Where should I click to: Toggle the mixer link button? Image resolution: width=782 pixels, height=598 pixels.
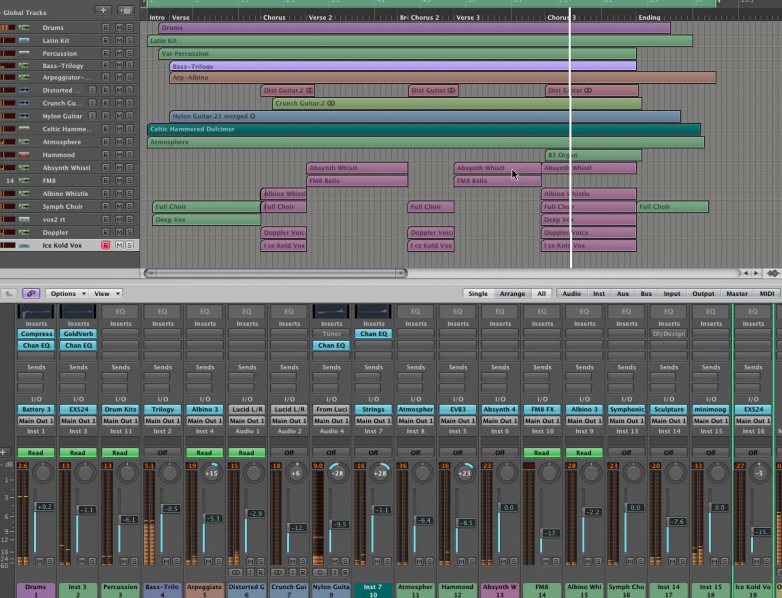click(x=30, y=293)
